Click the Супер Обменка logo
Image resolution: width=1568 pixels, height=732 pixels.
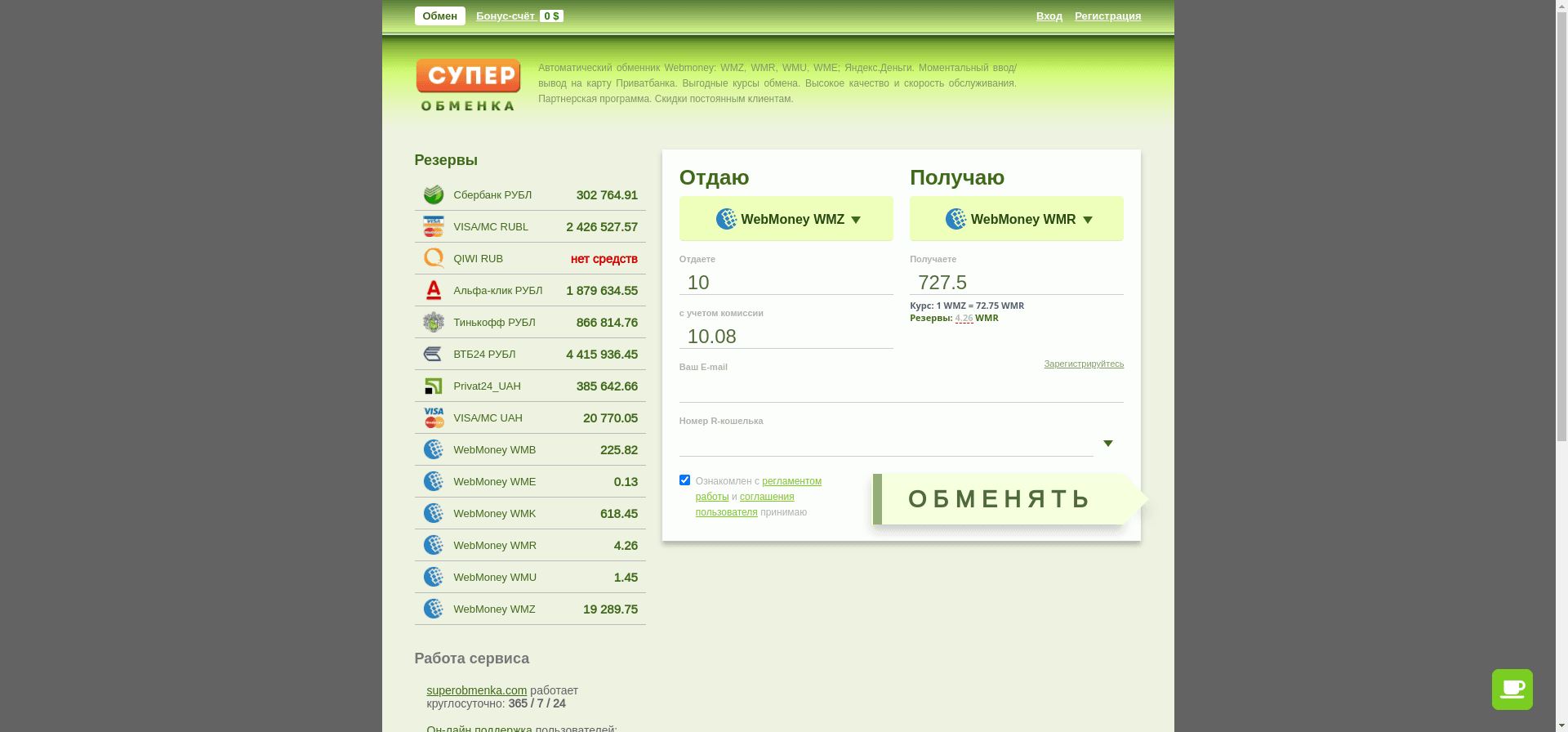[468, 84]
